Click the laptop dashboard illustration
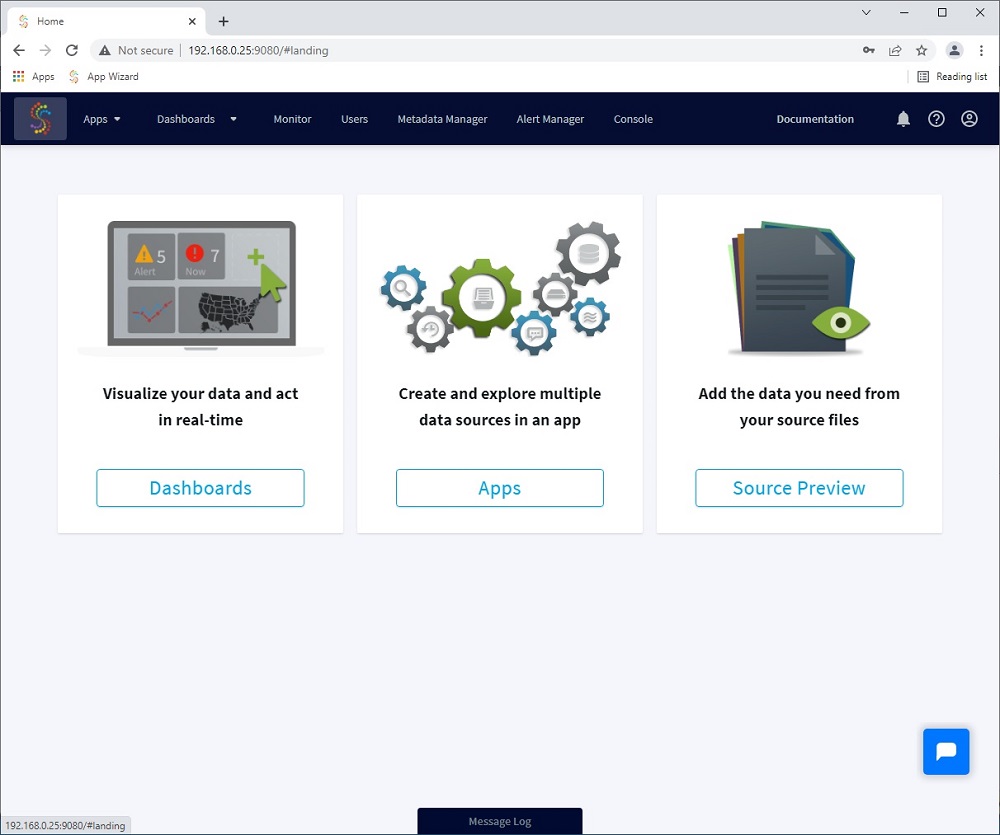This screenshot has height=835, width=1000. [201, 287]
